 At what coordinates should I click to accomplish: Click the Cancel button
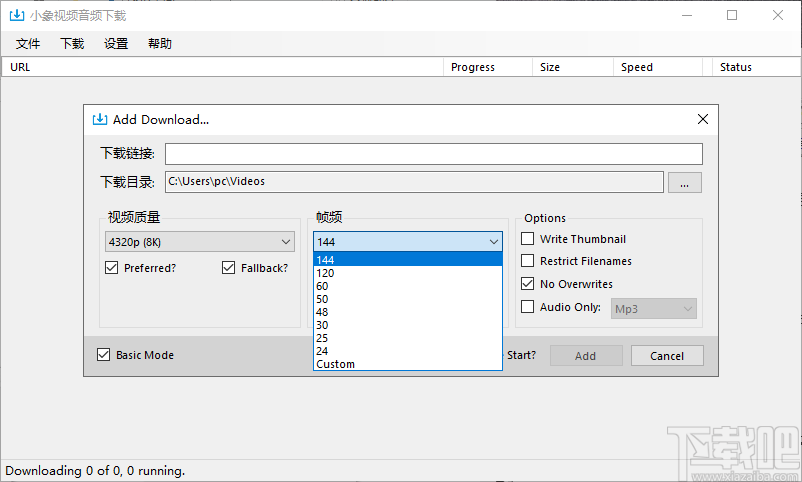pos(667,356)
